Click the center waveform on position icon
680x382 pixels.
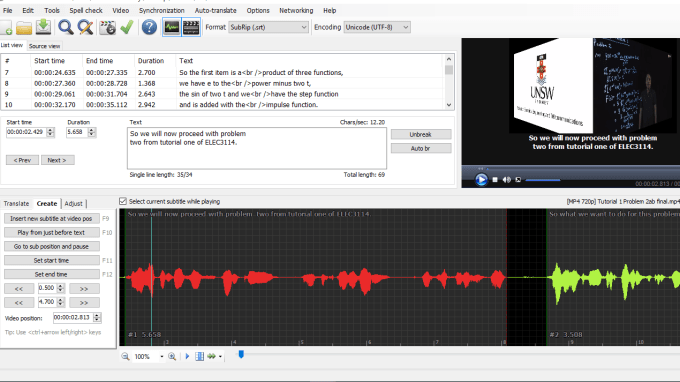[x=199, y=356]
